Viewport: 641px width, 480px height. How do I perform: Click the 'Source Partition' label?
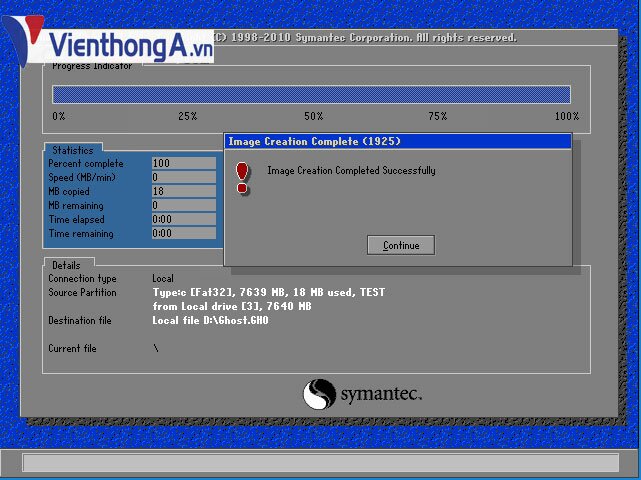(x=82, y=292)
